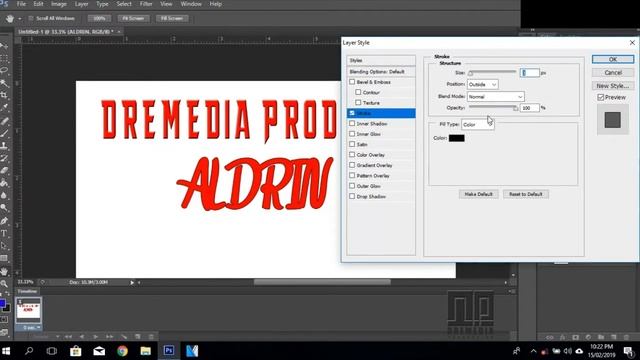Open Google Chrome from taskbar

click(x=122, y=351)
